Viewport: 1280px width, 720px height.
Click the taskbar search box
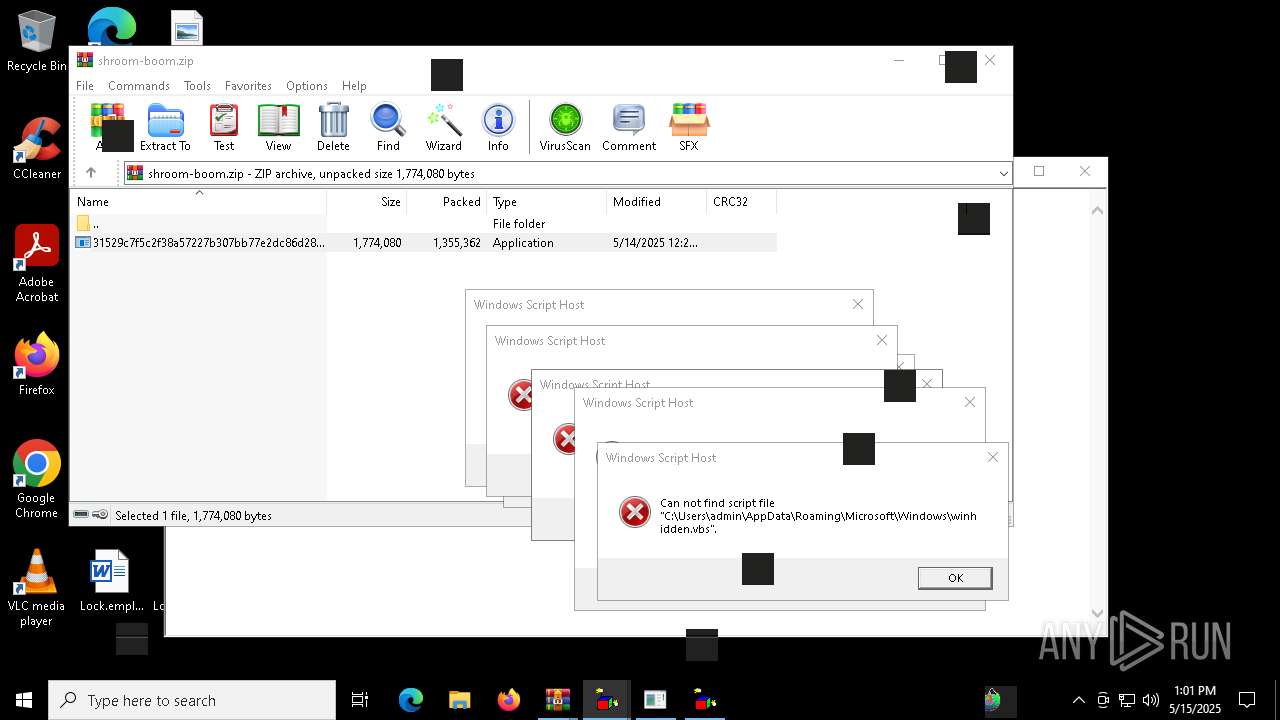[192, 700]
